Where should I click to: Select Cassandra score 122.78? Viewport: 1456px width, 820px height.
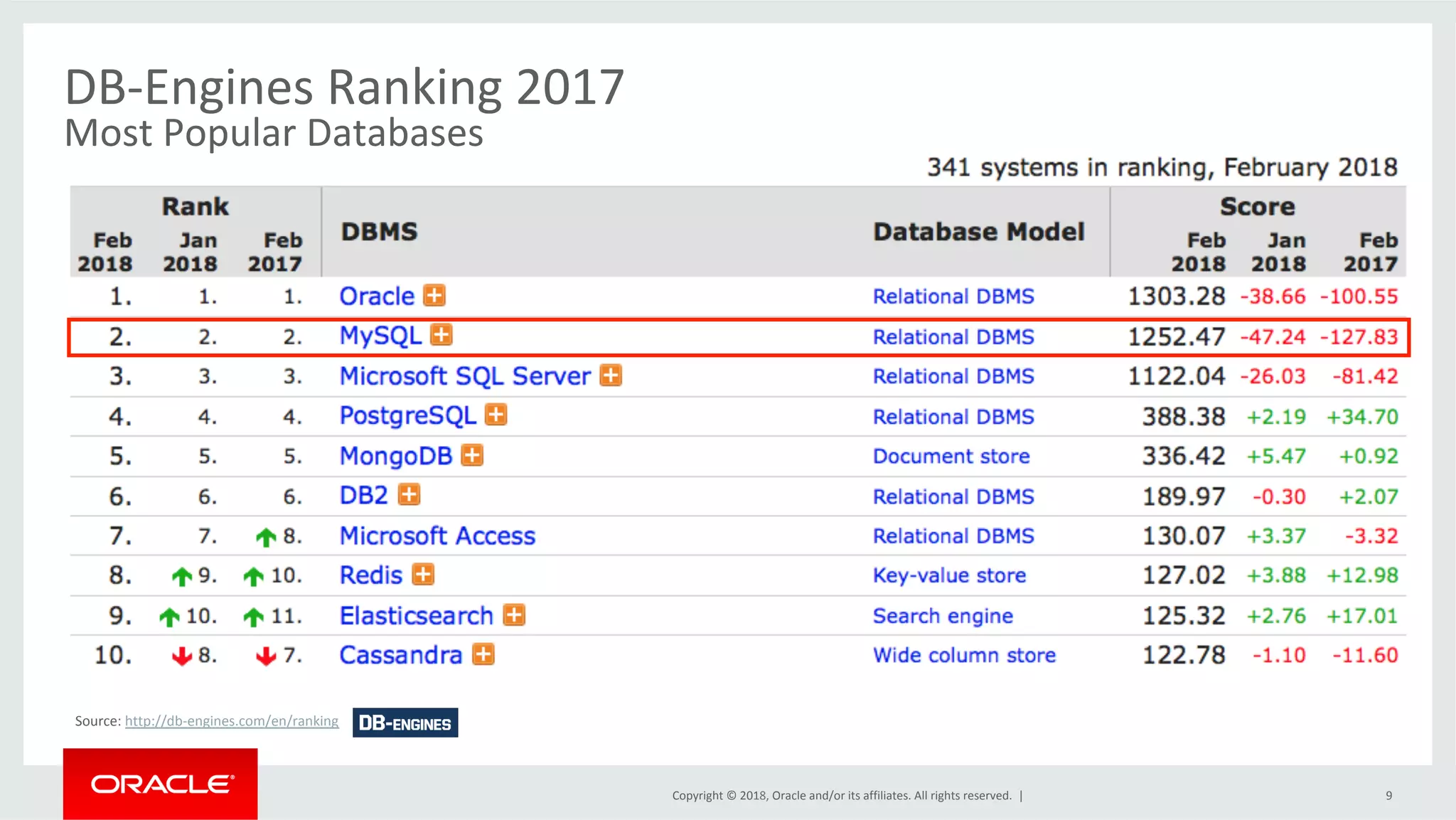1184,654
